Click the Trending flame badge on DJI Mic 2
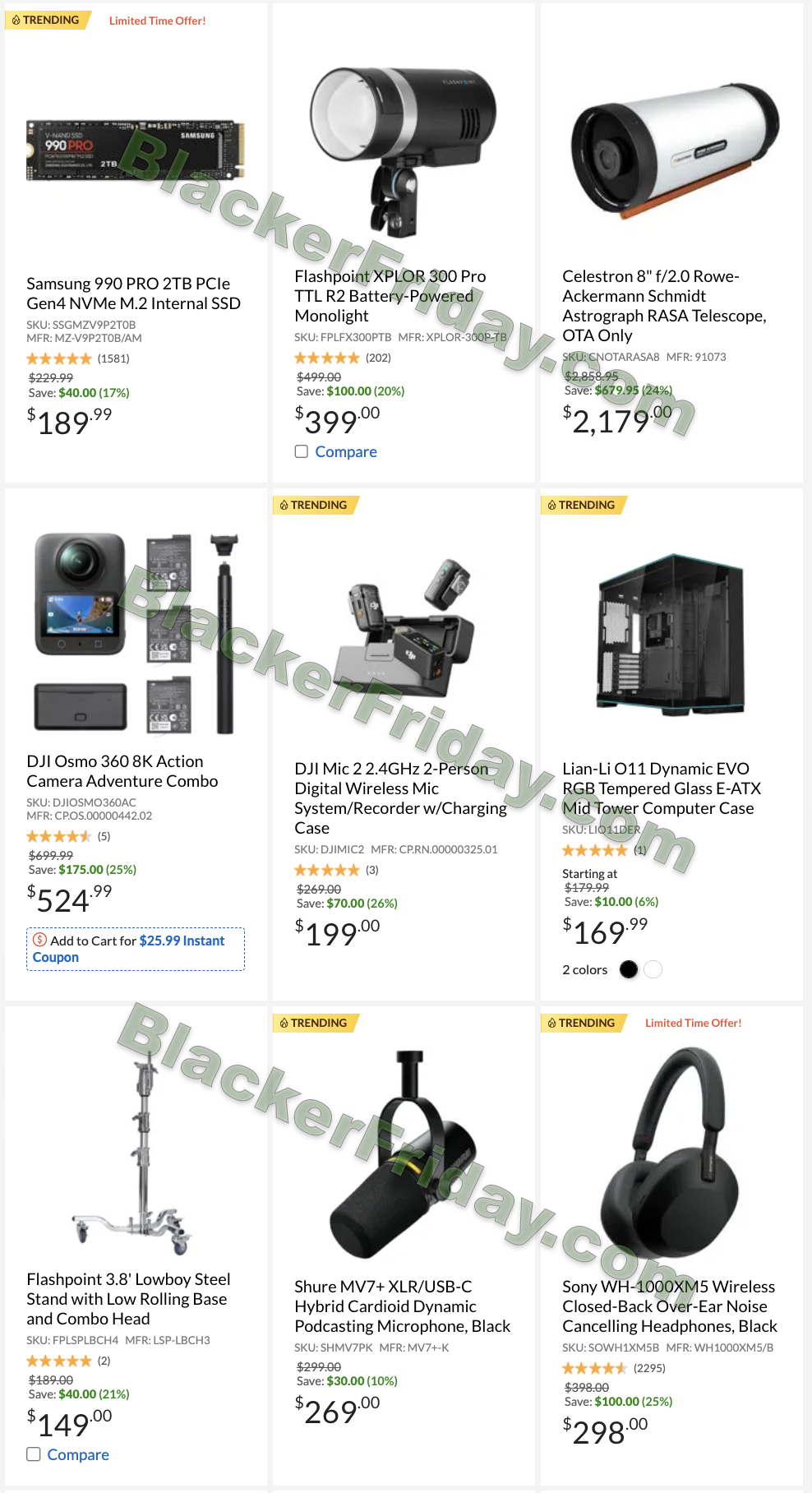 [x=316, y=505]
